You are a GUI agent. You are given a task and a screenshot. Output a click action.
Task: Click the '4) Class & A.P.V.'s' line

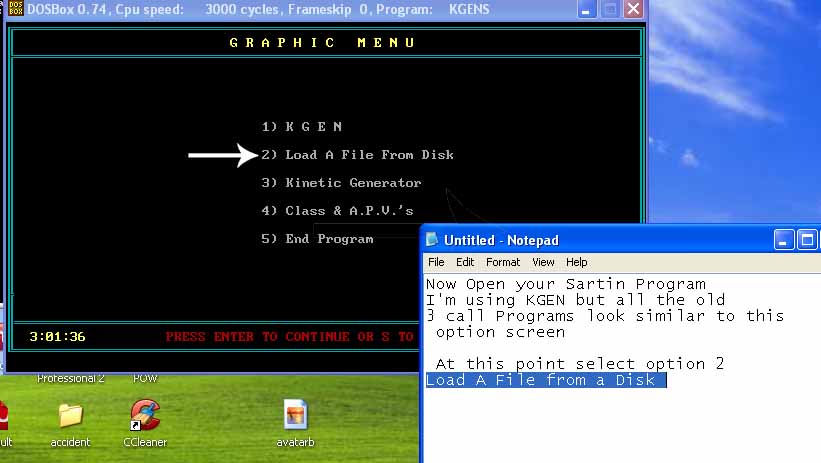[x=337, y=211]
